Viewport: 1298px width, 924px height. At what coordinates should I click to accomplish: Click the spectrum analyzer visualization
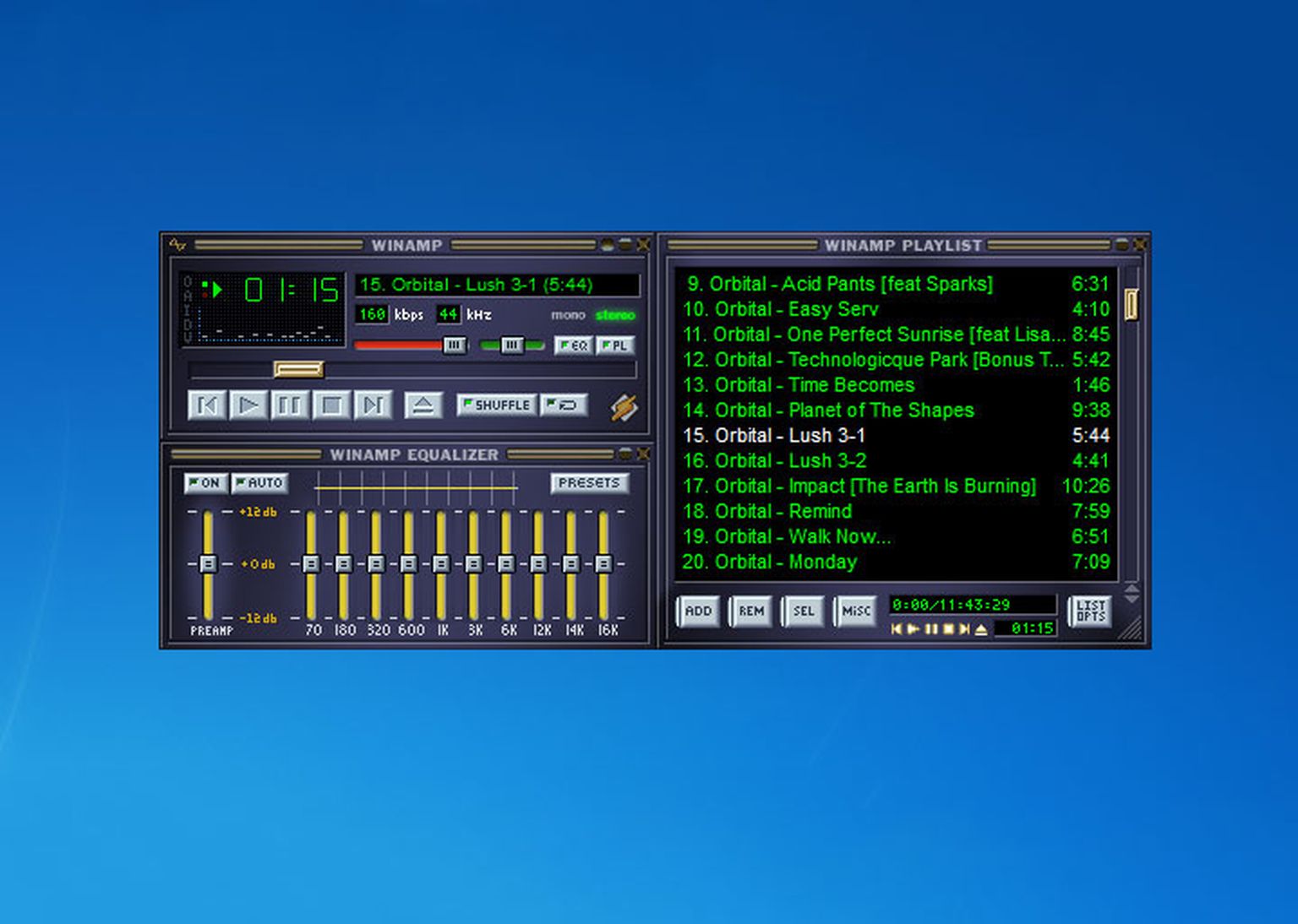point(270,327)
